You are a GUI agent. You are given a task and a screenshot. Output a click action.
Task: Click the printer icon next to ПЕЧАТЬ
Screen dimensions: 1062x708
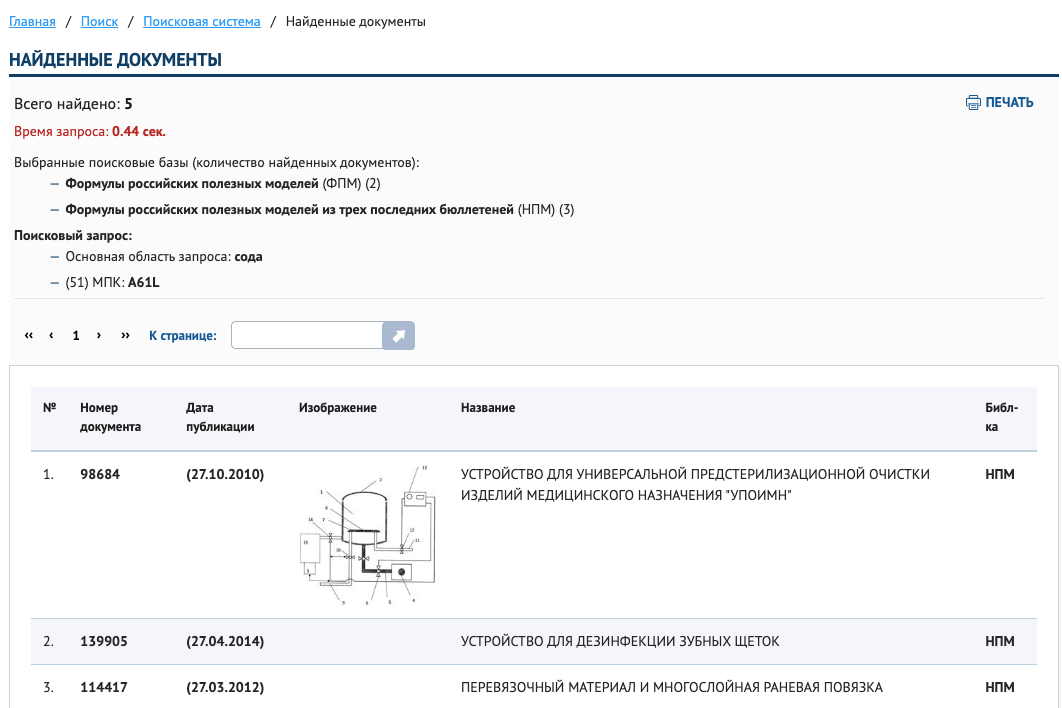973,103
